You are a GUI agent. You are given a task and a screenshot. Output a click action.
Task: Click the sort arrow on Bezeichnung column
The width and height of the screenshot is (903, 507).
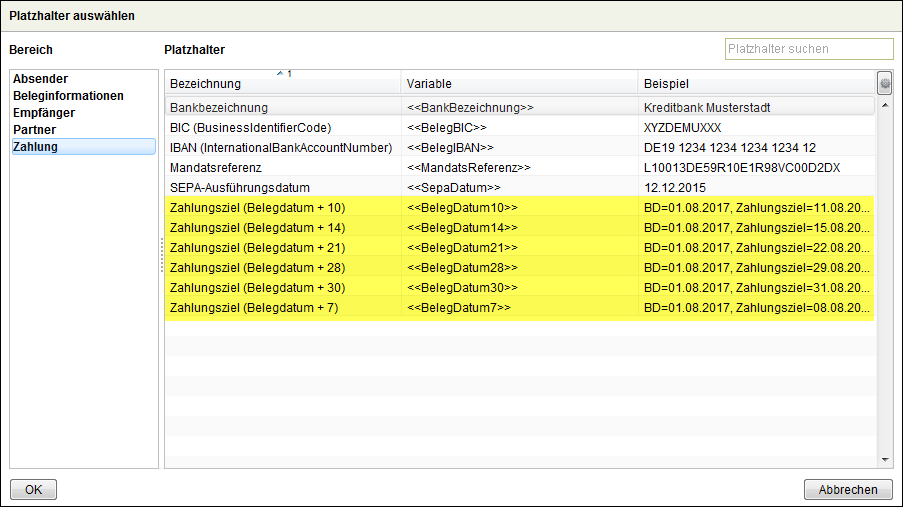point(281,74)
